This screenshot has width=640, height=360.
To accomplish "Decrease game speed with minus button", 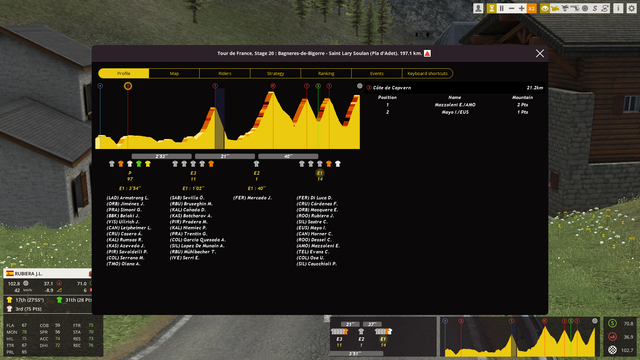I will (511, 8).
